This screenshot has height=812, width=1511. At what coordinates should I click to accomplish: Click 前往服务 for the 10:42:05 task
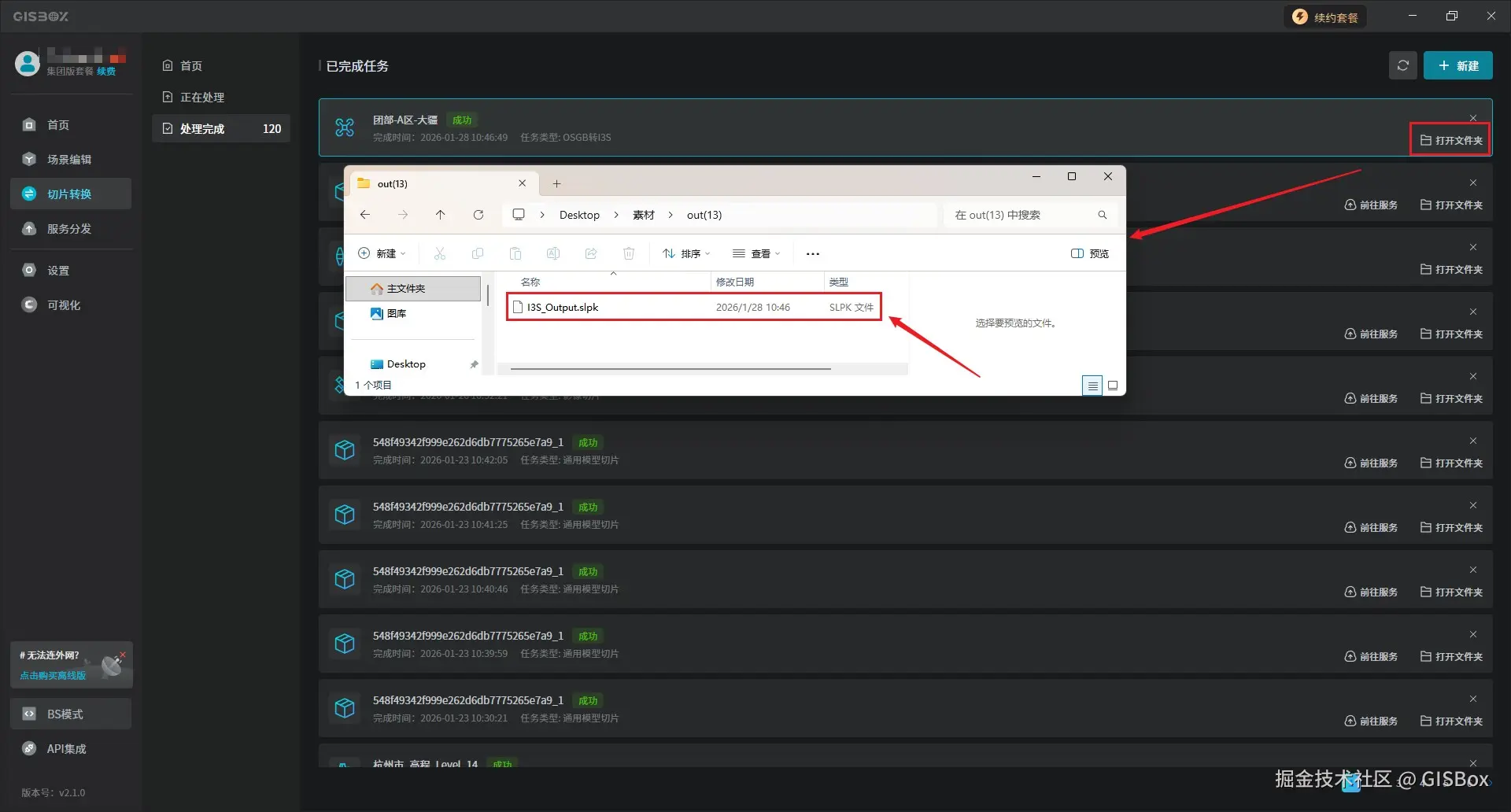click(1371, 463)
